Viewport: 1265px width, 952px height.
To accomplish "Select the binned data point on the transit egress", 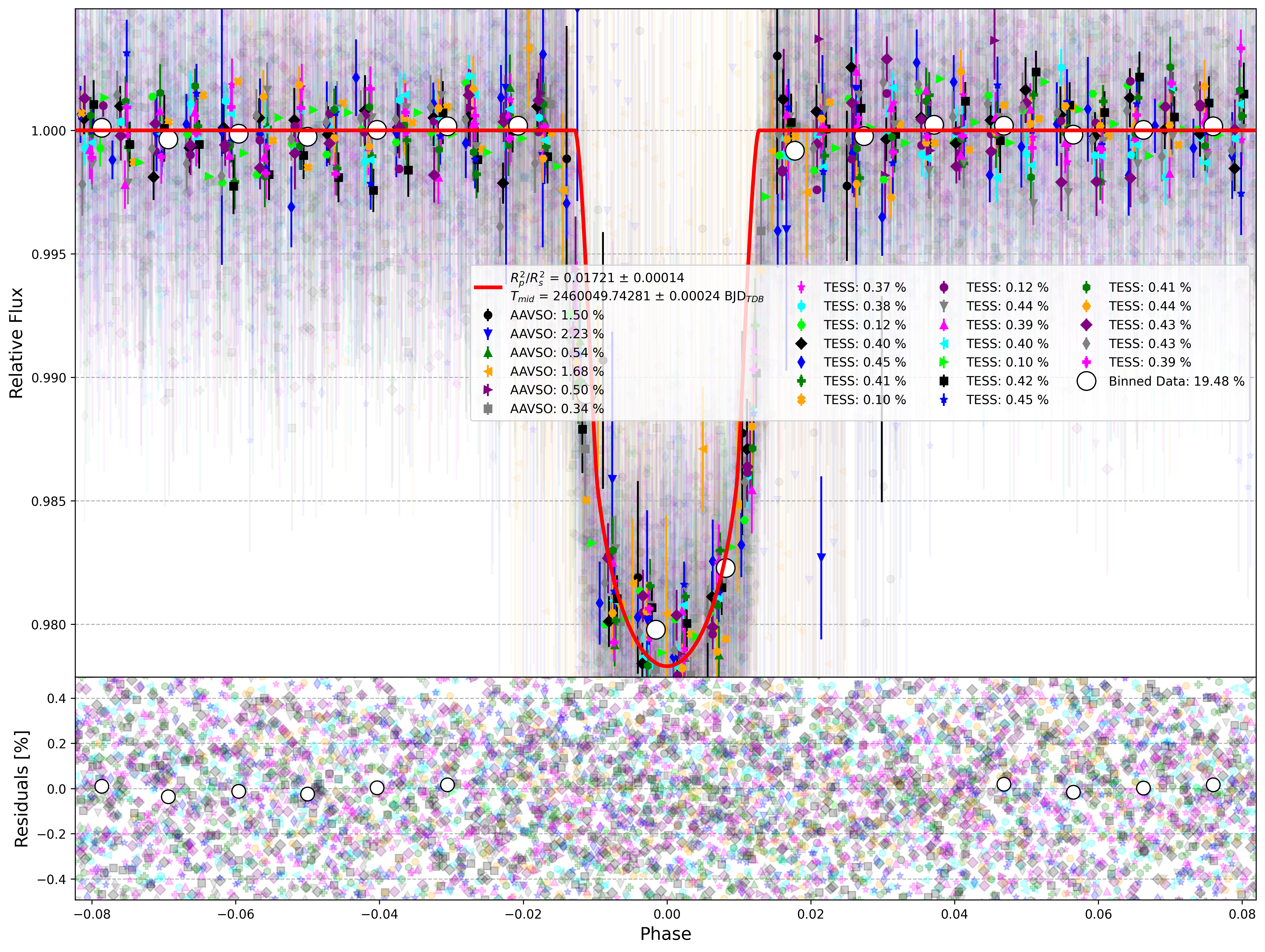I will coord(725,568).
